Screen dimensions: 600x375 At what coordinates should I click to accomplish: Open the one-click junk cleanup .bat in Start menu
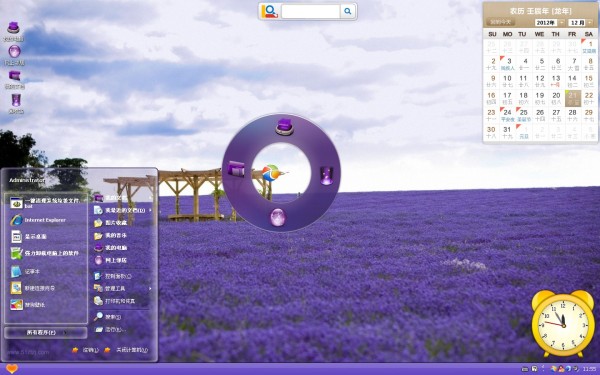coord(46,203)
